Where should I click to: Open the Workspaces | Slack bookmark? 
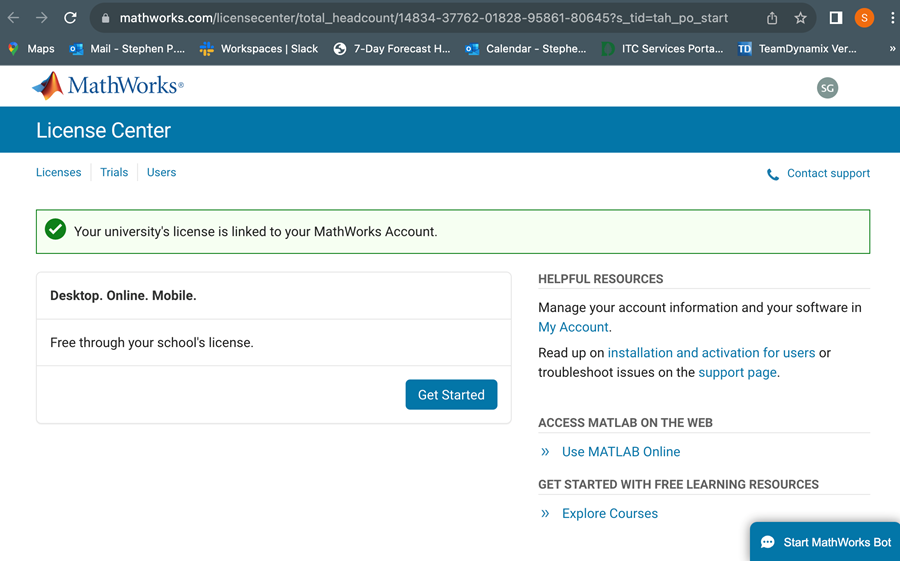[258, 49]
